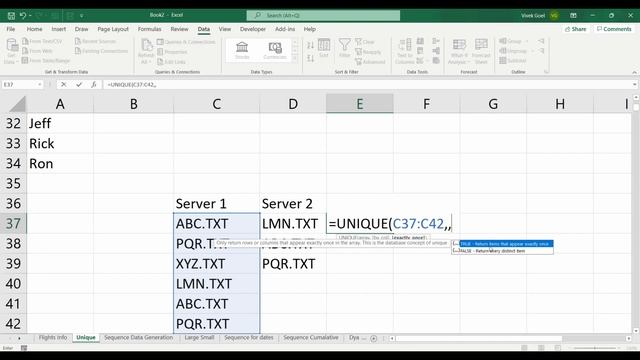Click Edit Links option
This screenshot has width=640, height=360.
point(171,62)
